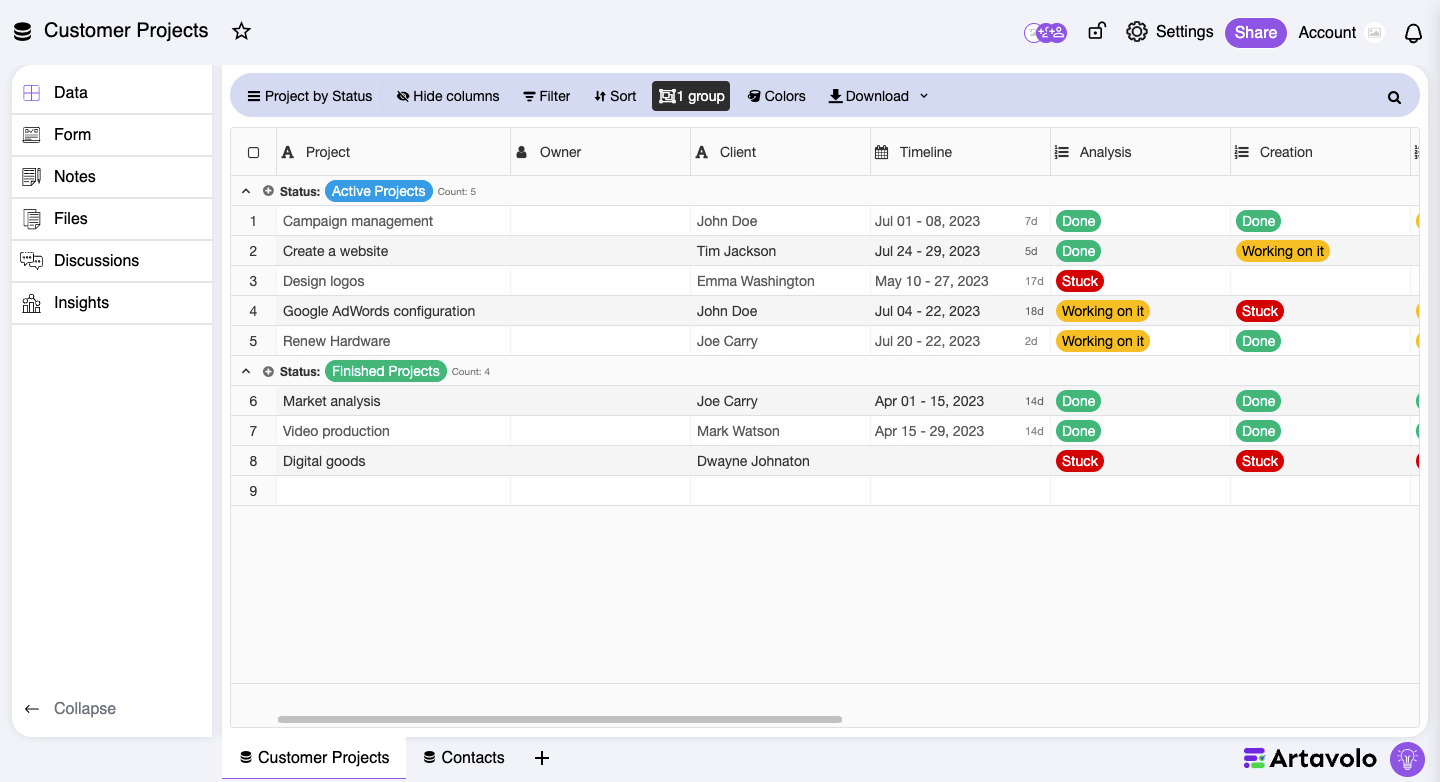Open the Notes section
This screenshot has height=782, width=1440.
[112, 176]
